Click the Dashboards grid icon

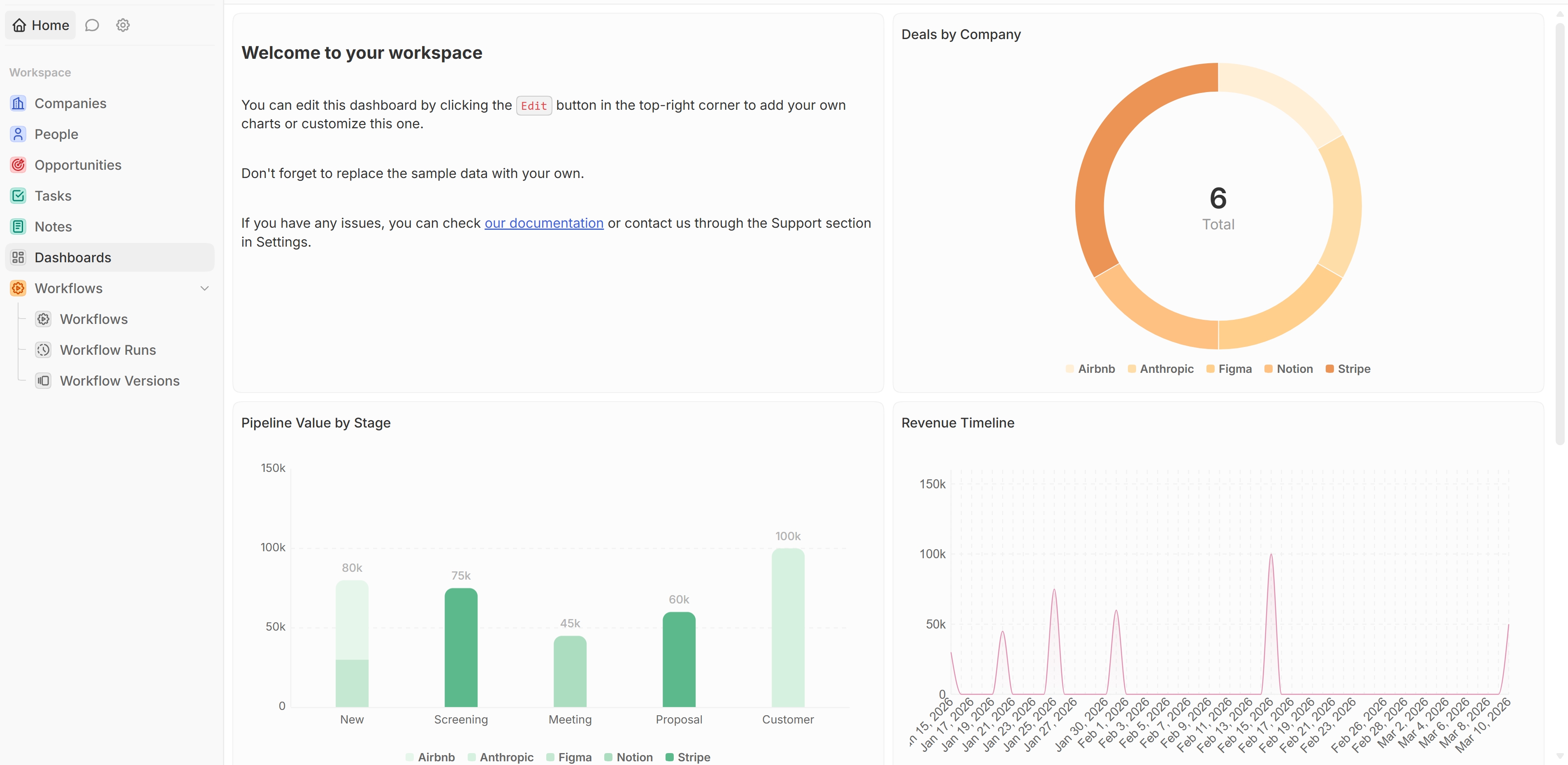coord(18,257)
